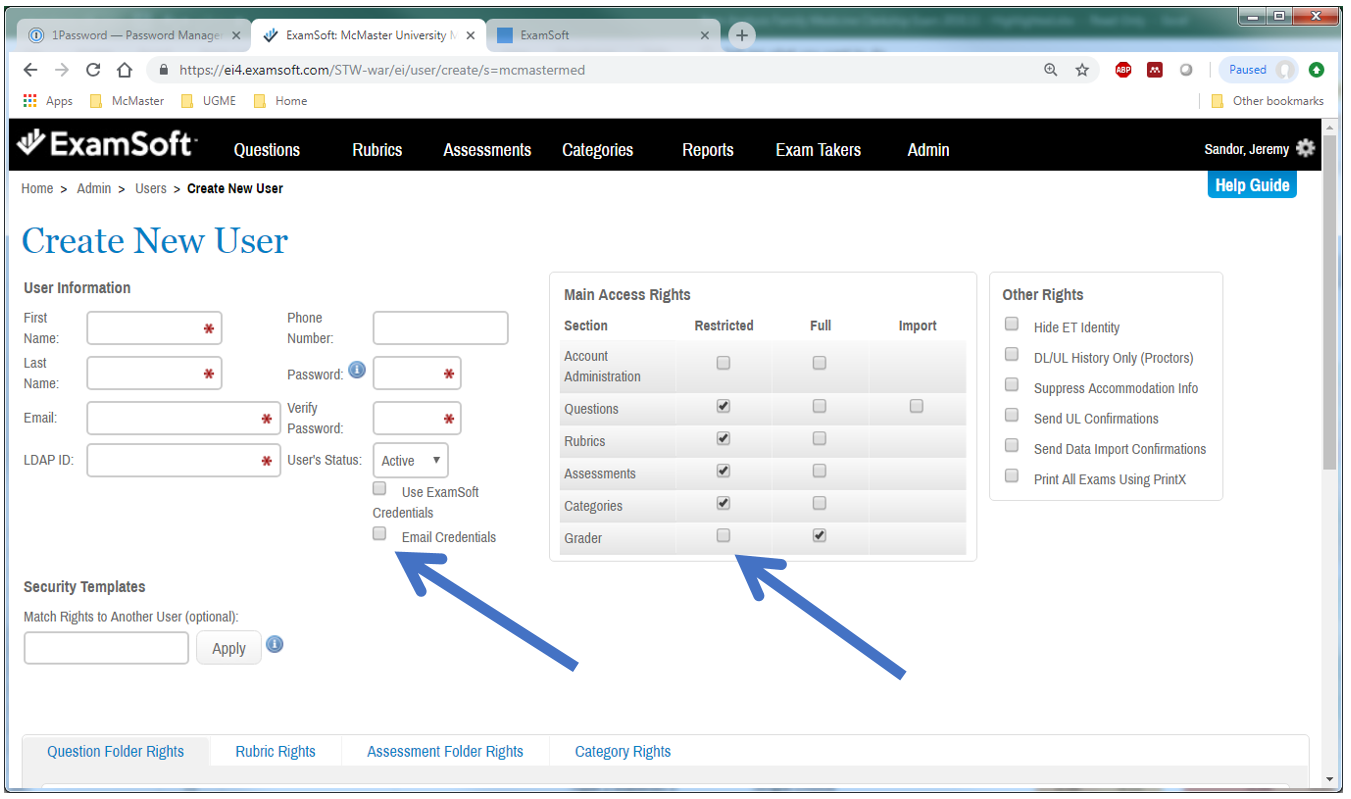Viewport: 1351px width, 799px height.
Task: Click the Paused profile button
Action: [1258, 70]
